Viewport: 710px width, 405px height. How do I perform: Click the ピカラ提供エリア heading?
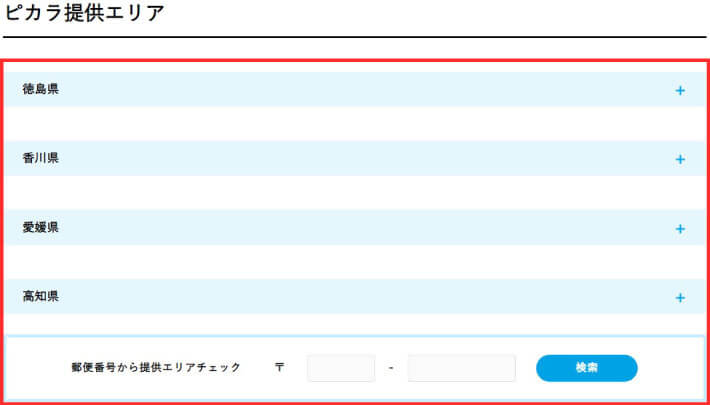(x=84, y=14)
